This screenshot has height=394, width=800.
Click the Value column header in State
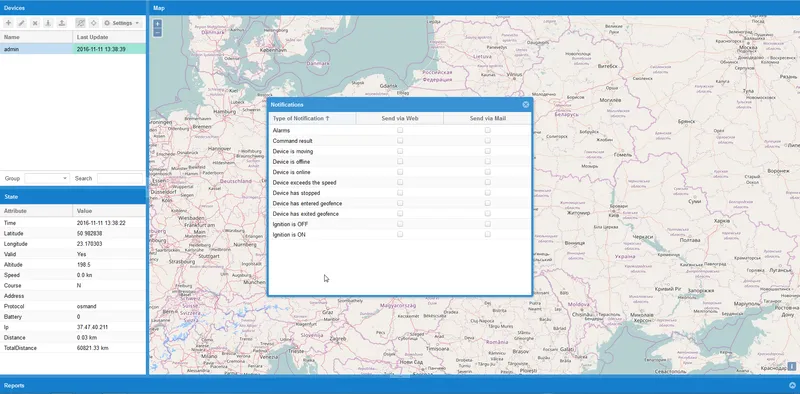[109, 211]
